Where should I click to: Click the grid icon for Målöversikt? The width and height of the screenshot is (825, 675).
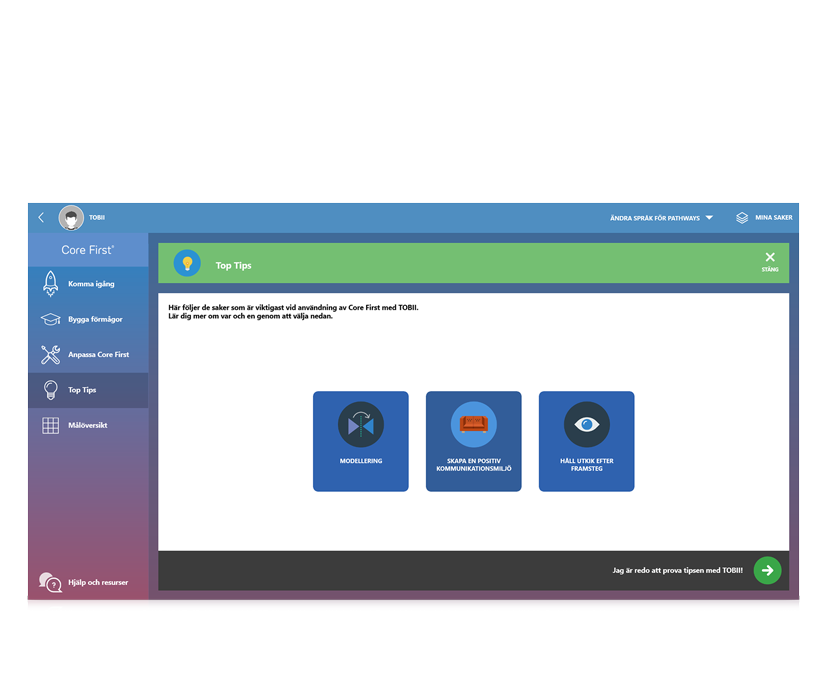click(x=50, y=425)
